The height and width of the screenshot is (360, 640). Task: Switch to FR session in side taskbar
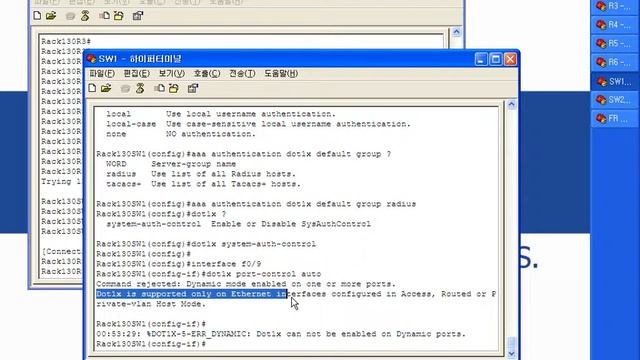[x=615, y=118]
